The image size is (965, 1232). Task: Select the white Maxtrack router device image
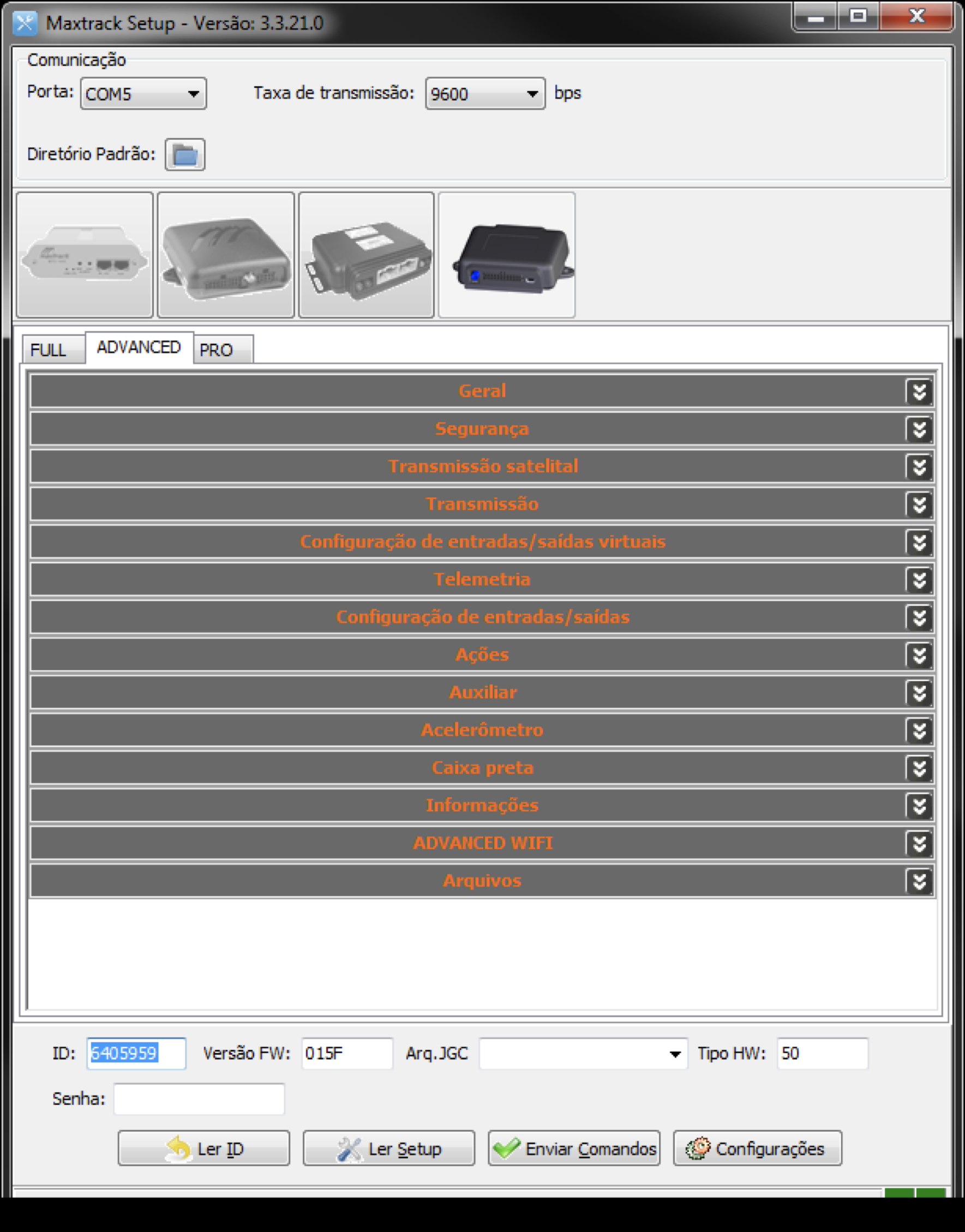pos(85,255)
